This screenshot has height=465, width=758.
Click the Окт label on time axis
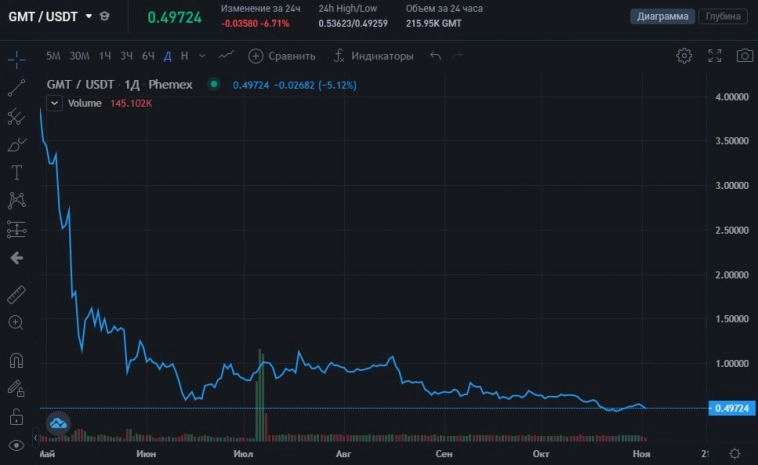[x=540, y=454]
